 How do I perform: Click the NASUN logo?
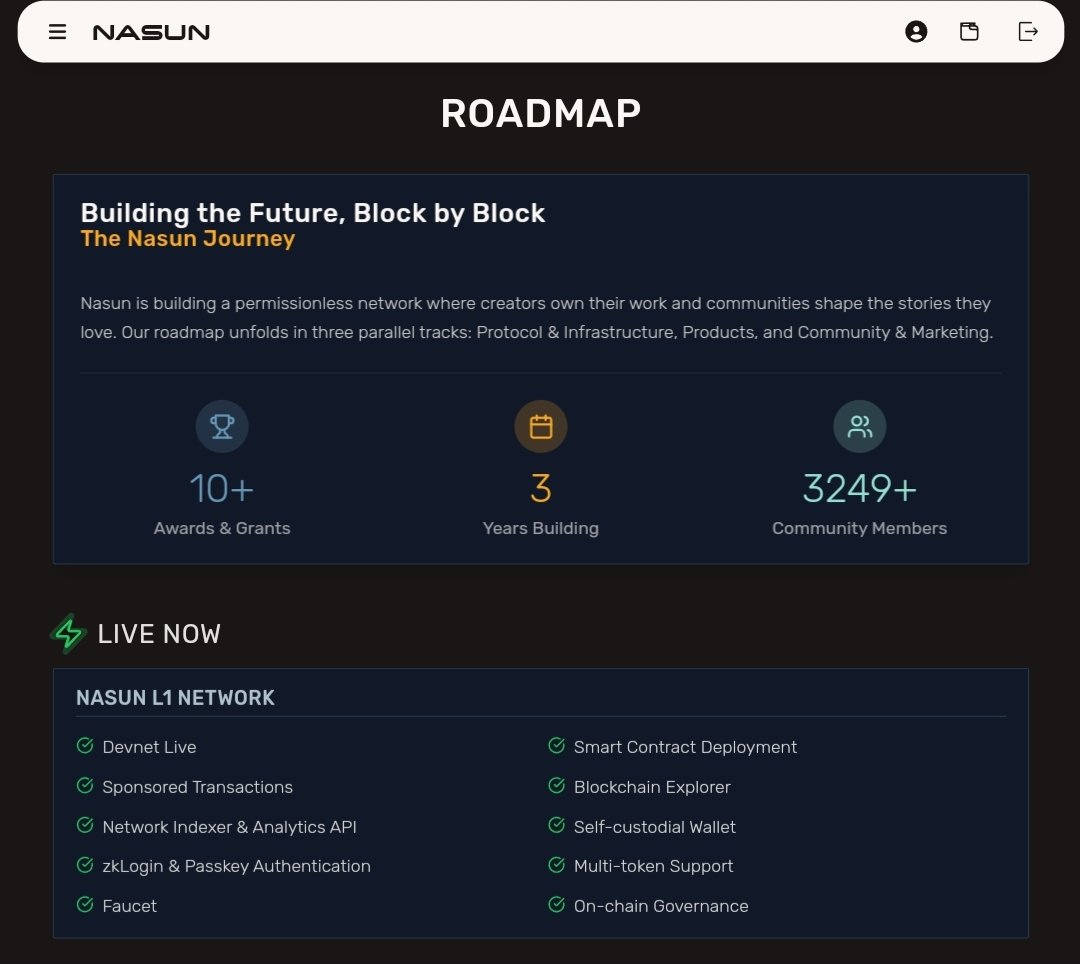coord(151,32)
